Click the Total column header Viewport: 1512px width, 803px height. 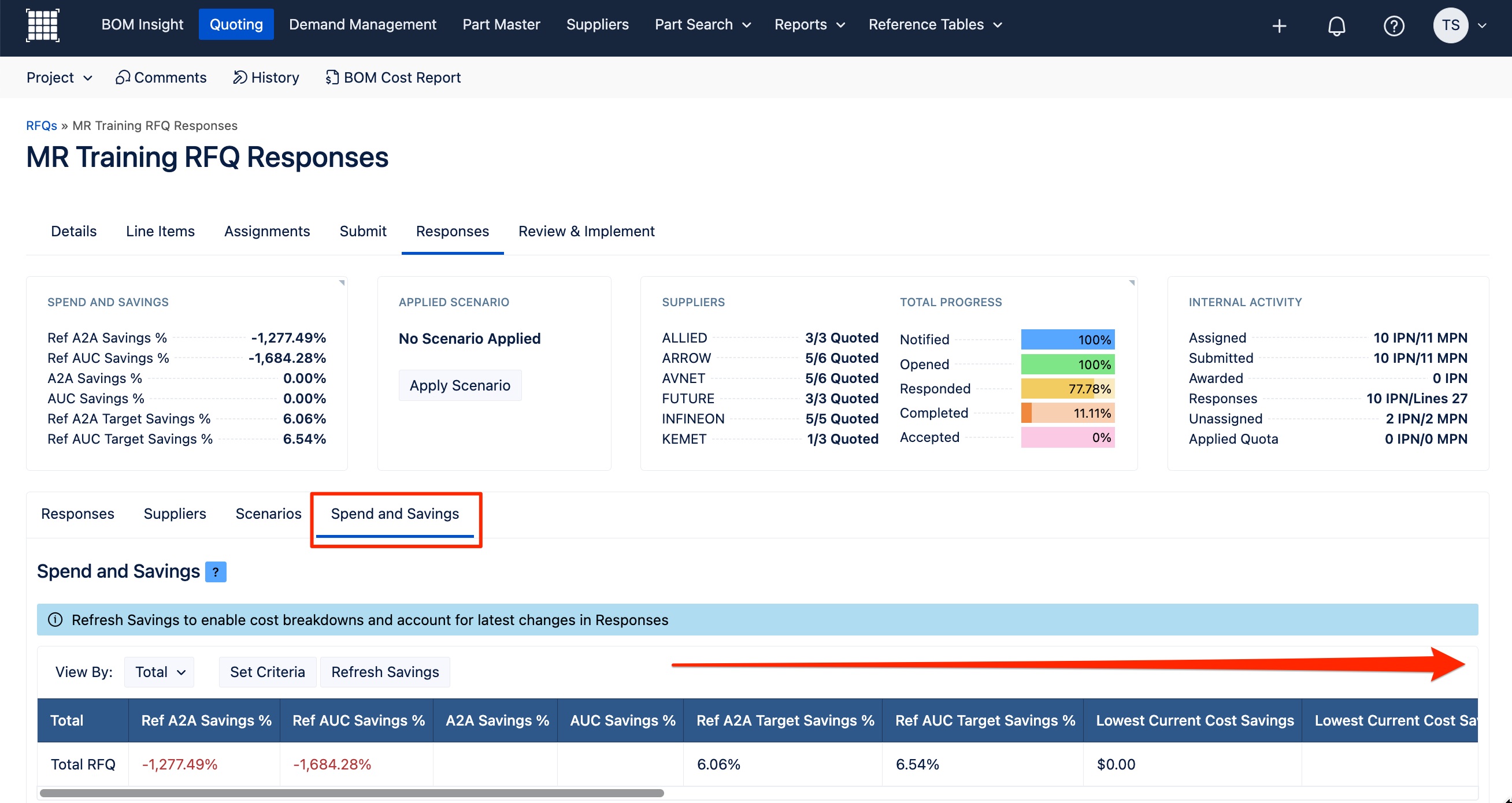click(83, 720)
